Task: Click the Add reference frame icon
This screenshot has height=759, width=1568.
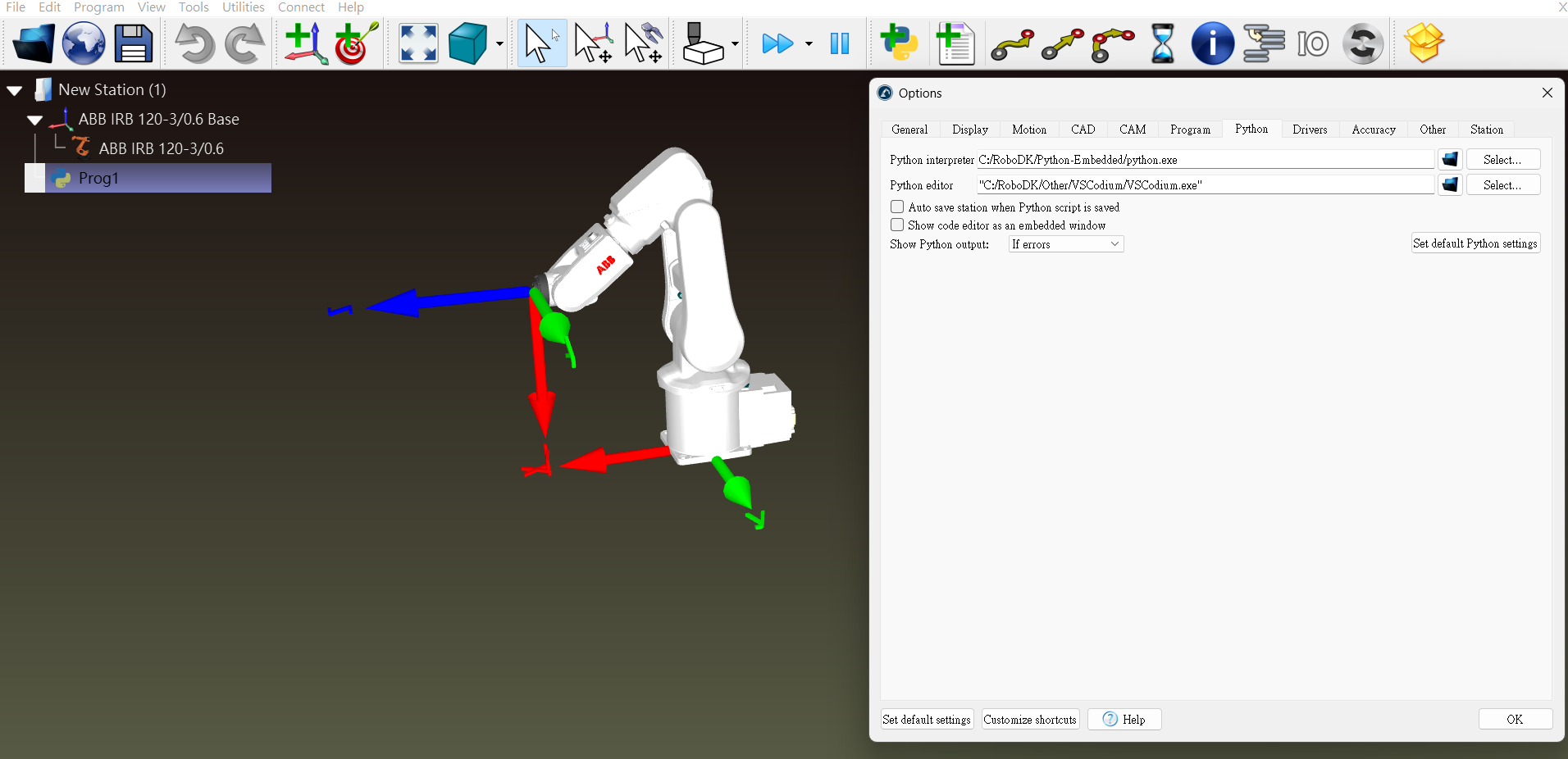Action: pyautogui.click(x=305, y=43)
